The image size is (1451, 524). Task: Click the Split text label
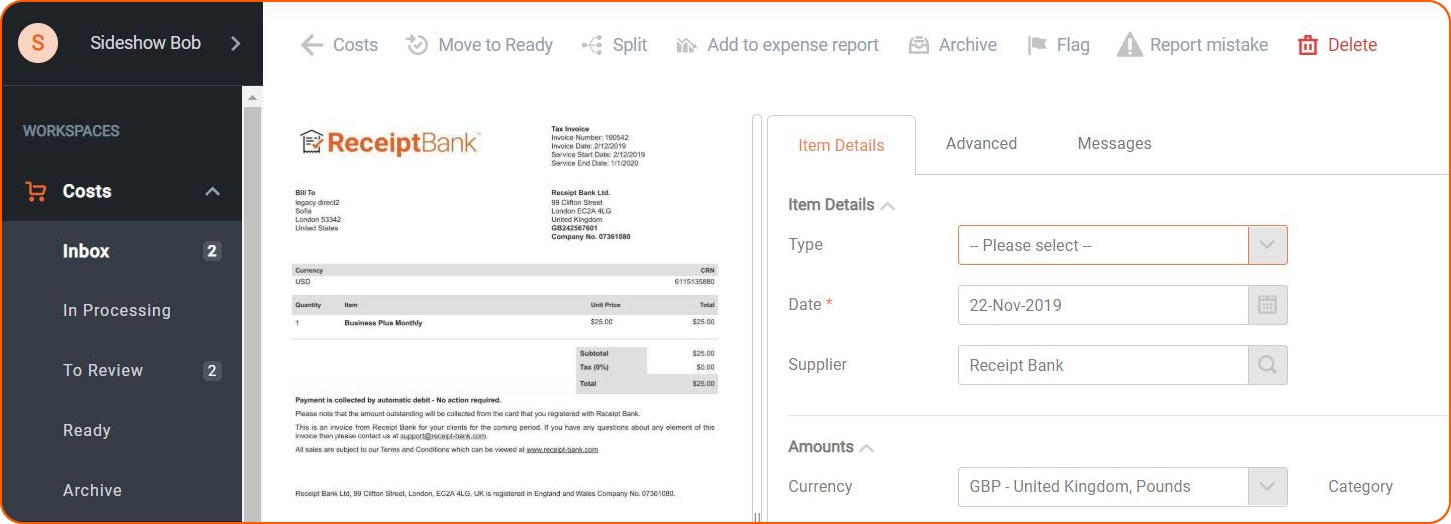(630, 45)
